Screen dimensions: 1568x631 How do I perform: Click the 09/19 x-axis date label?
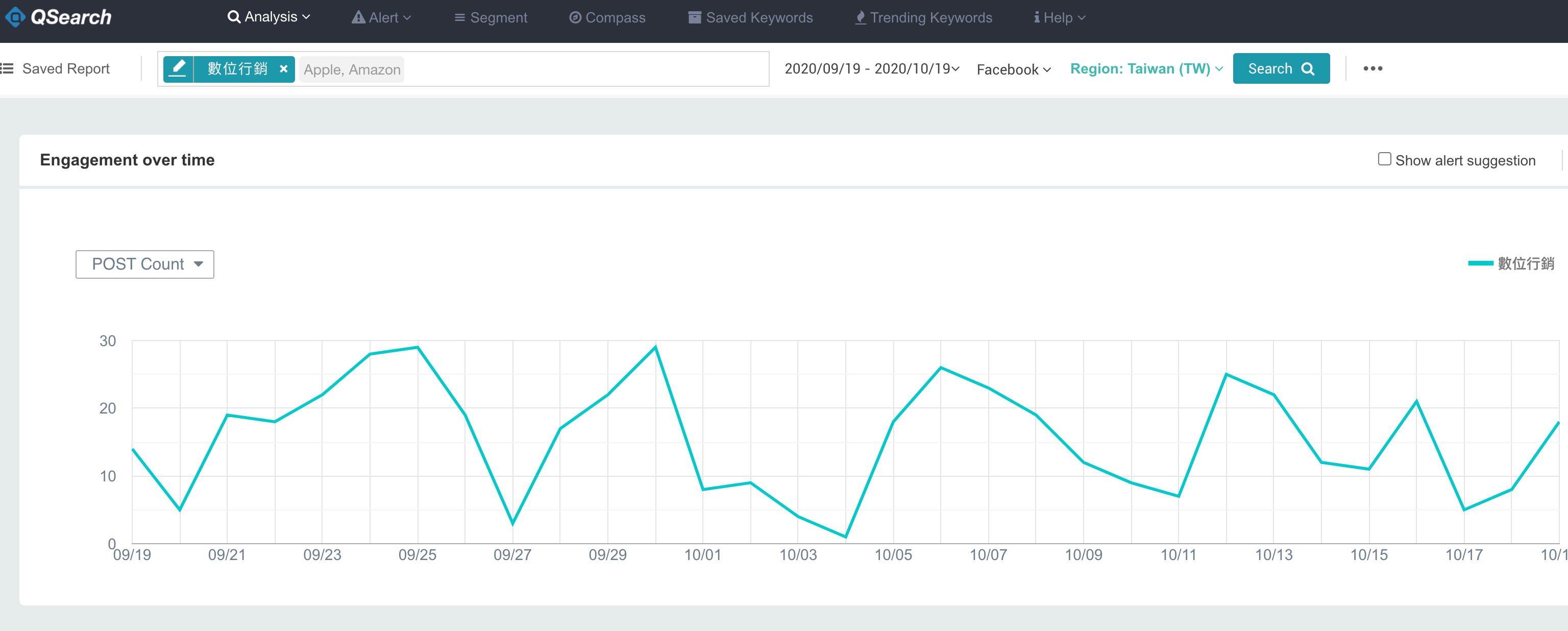pos(132,555)
